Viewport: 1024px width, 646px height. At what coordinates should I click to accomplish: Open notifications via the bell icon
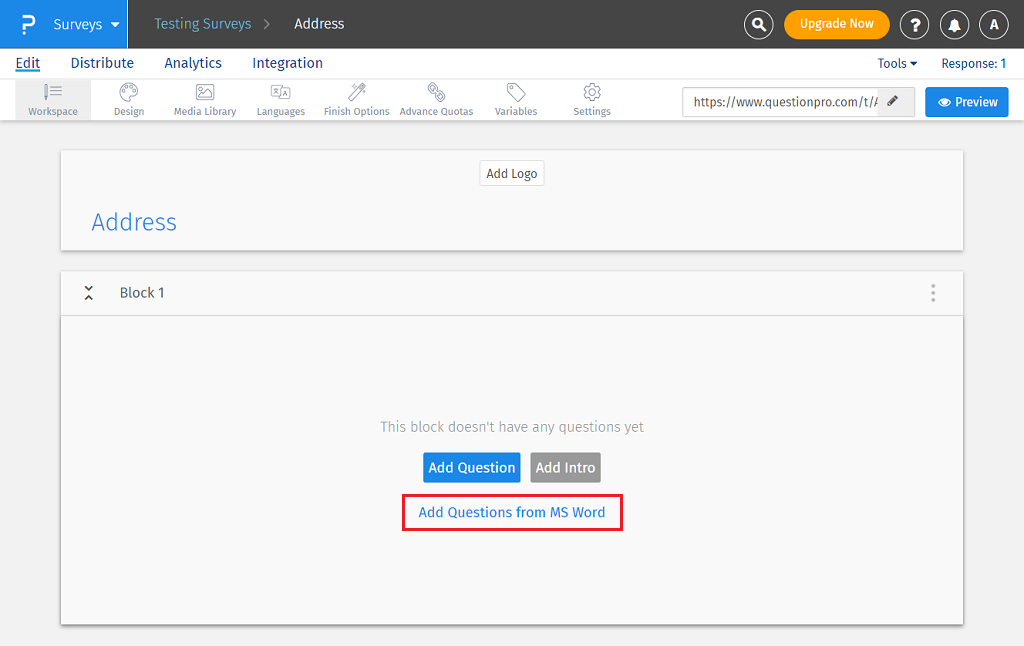[954, 24]
